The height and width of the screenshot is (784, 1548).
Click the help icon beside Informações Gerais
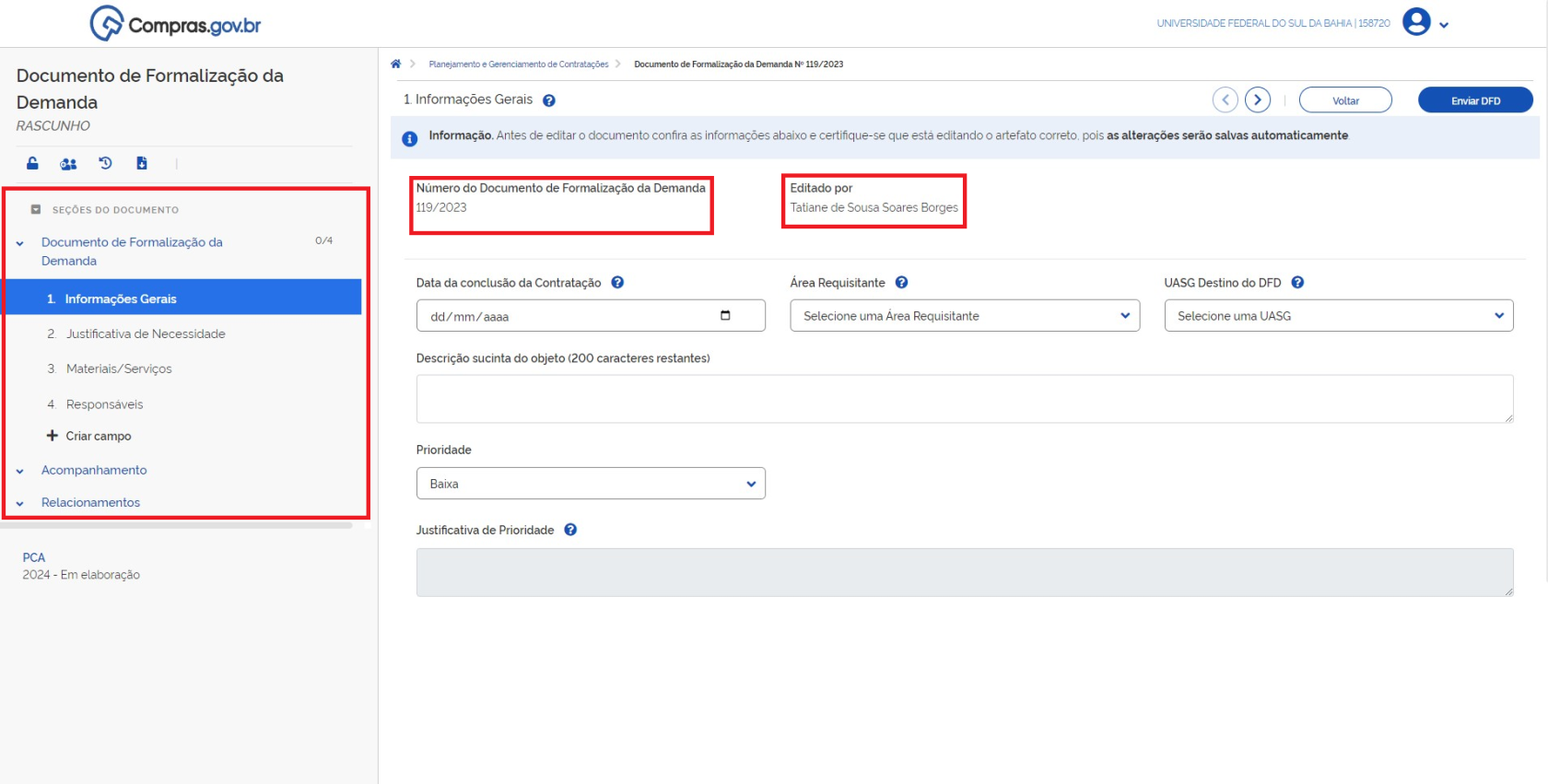[x=549, y=100]
